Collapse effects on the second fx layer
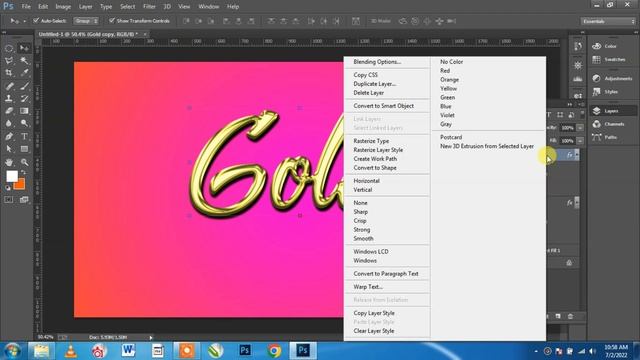The width and height of the screenshot is (640, 360). click(x=577, y=202)
